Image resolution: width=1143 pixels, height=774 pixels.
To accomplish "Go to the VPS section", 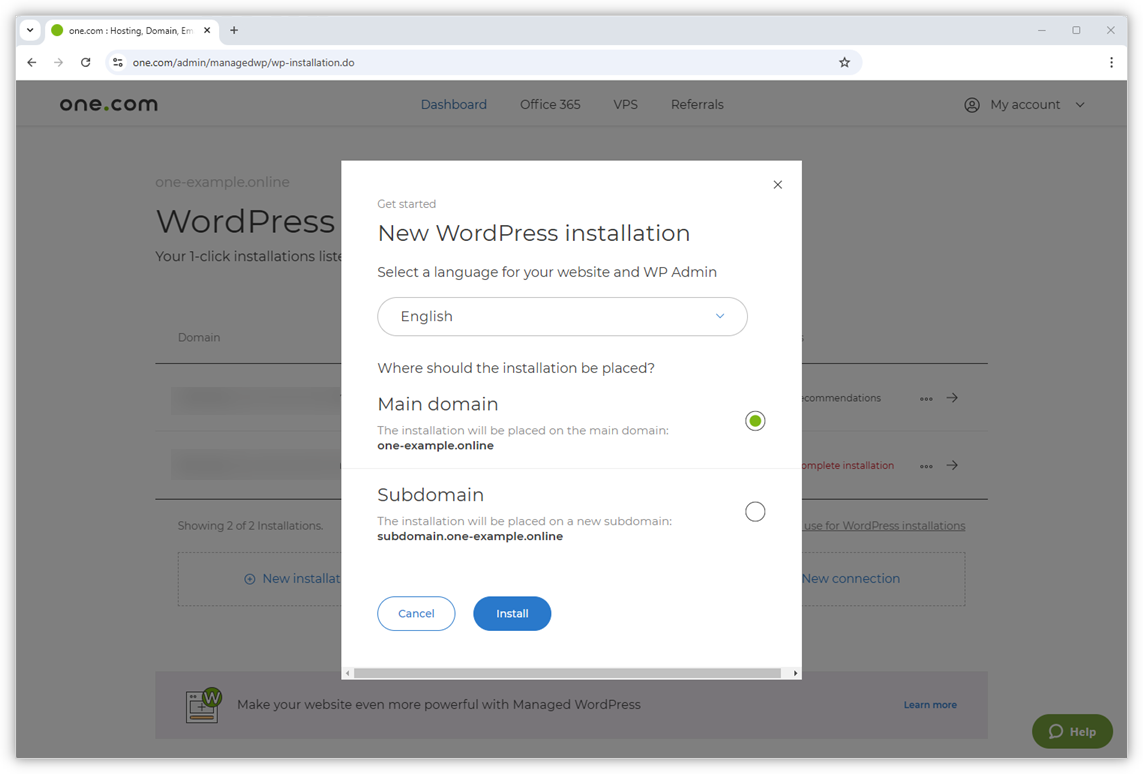I will pyautogui.click(x=625, y=104).
